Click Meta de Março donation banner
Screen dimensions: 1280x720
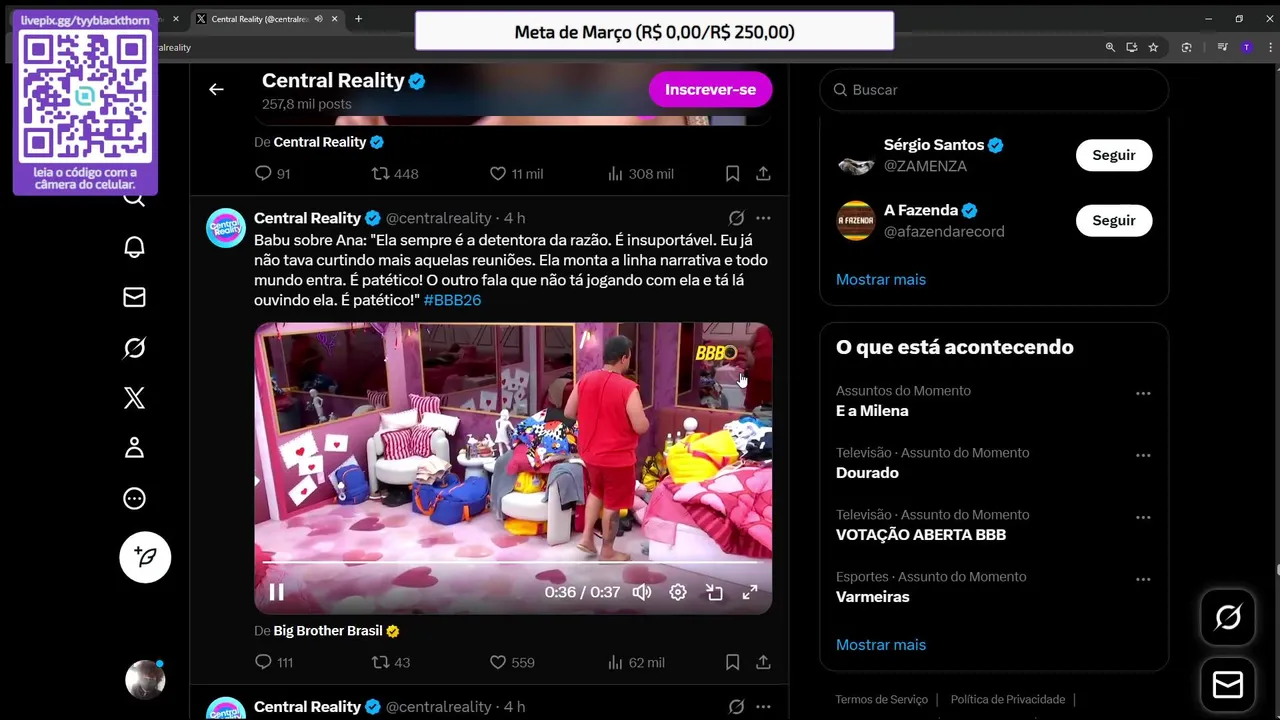[x=654, y=32]
